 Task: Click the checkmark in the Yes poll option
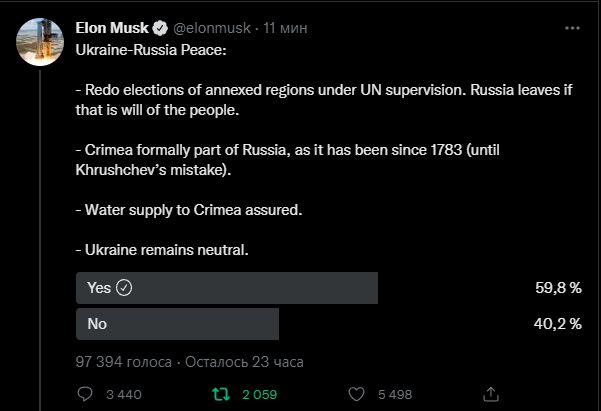coord(124,288)
